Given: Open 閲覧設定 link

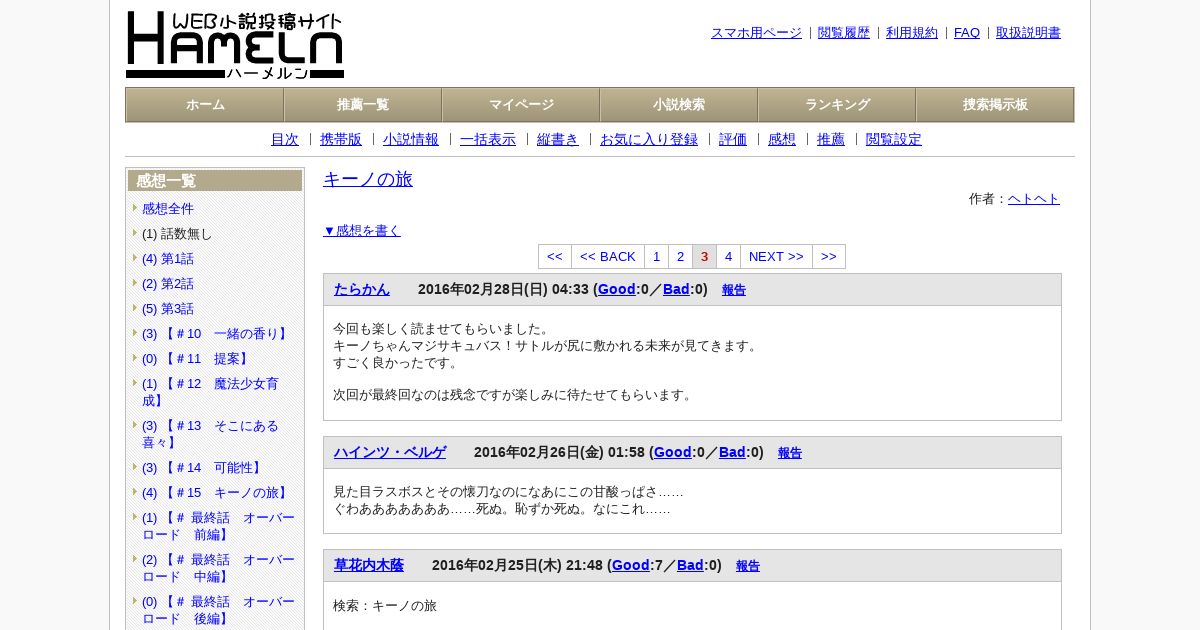Looking at the screenshot, I should click(x=894, y=139).
